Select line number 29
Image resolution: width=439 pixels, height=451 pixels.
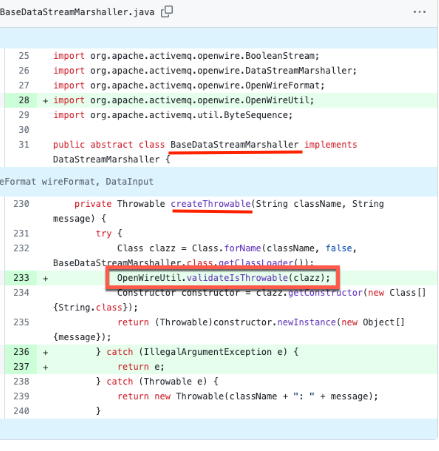click(24, 115)
